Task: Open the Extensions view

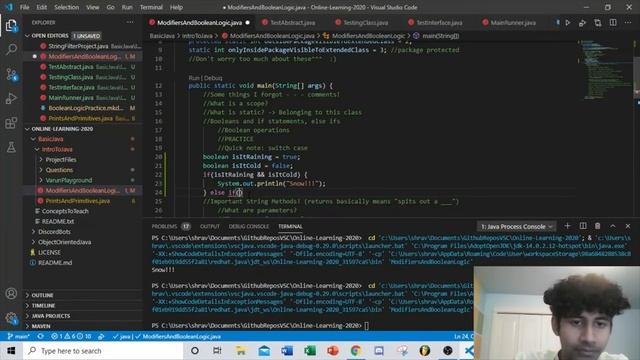Action: (x=11, y=123)
